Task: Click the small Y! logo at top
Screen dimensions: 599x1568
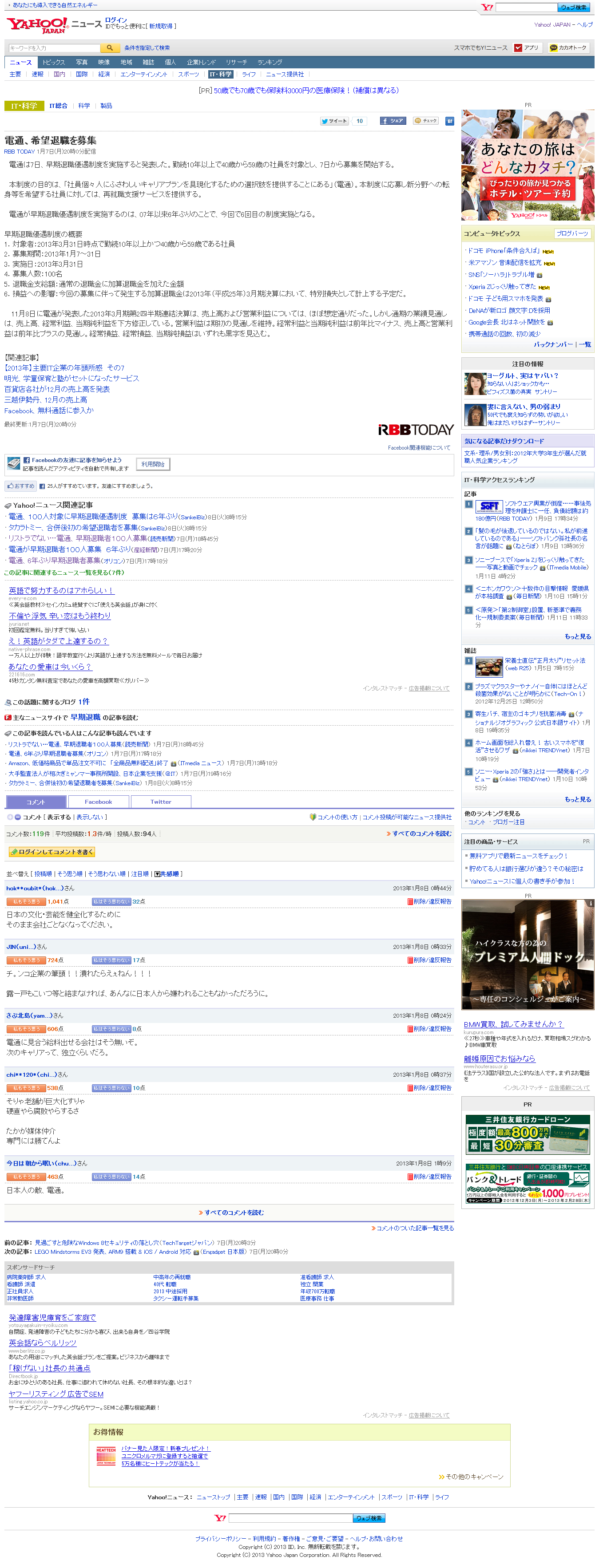Action: [487, 7]
